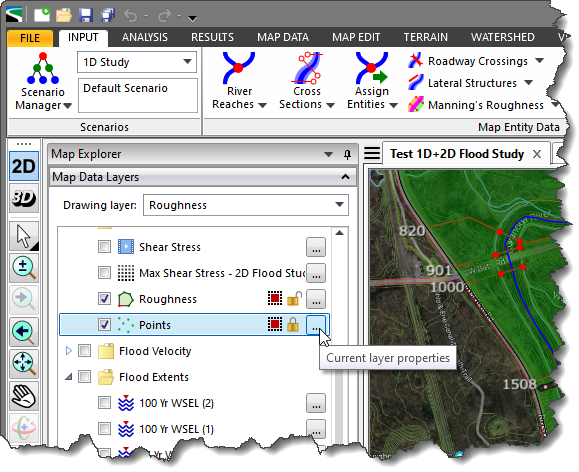This screenshot has height=472, width=579.
Task: Click the zoom next magnifier icon
Action: 24,299
